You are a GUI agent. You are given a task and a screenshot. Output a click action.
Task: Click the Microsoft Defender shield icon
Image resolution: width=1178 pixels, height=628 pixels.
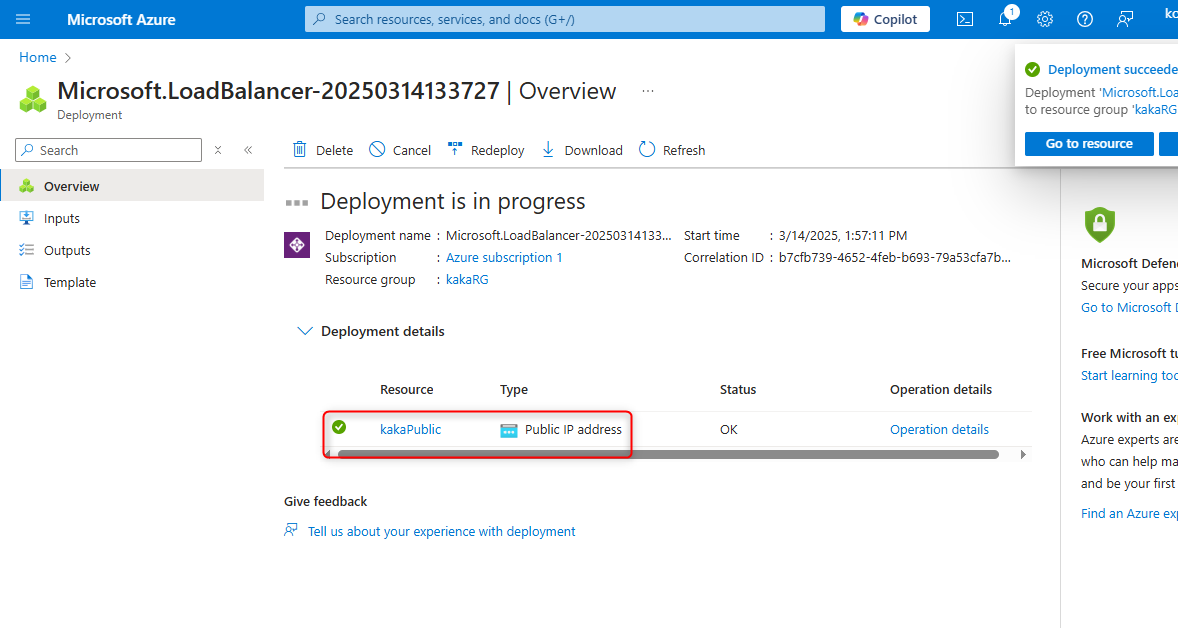coord(1100,225)
